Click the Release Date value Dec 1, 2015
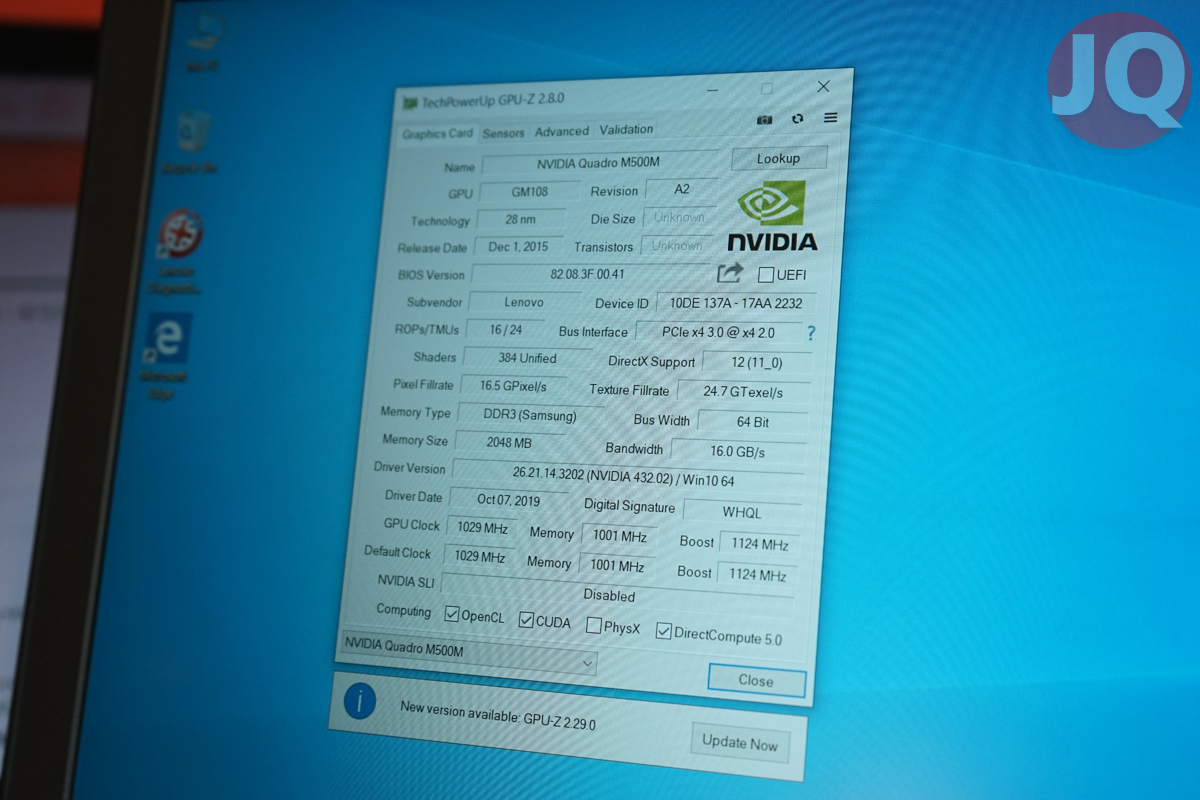The width and height of the screenshot is (1200, 800). pos(518,246)
